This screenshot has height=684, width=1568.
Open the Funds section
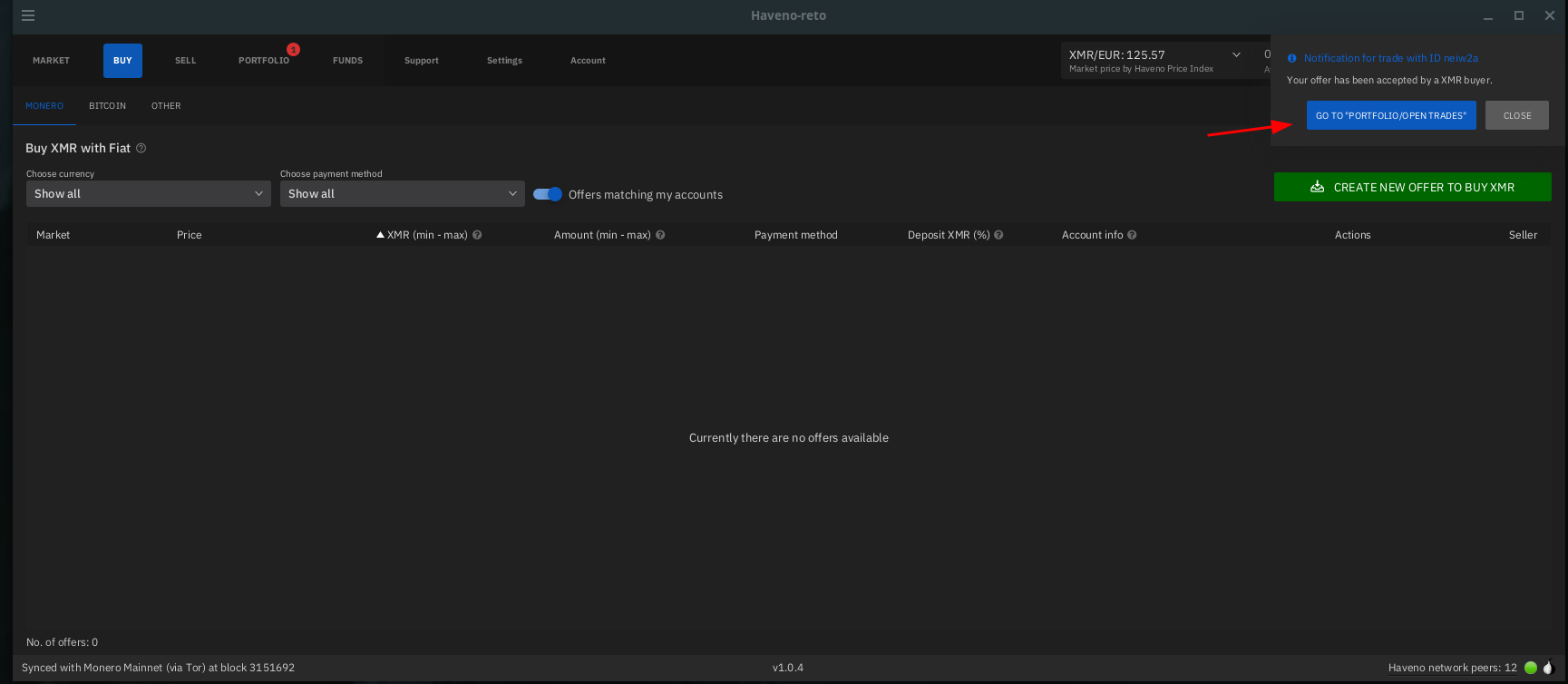click(x=347, y=61)
